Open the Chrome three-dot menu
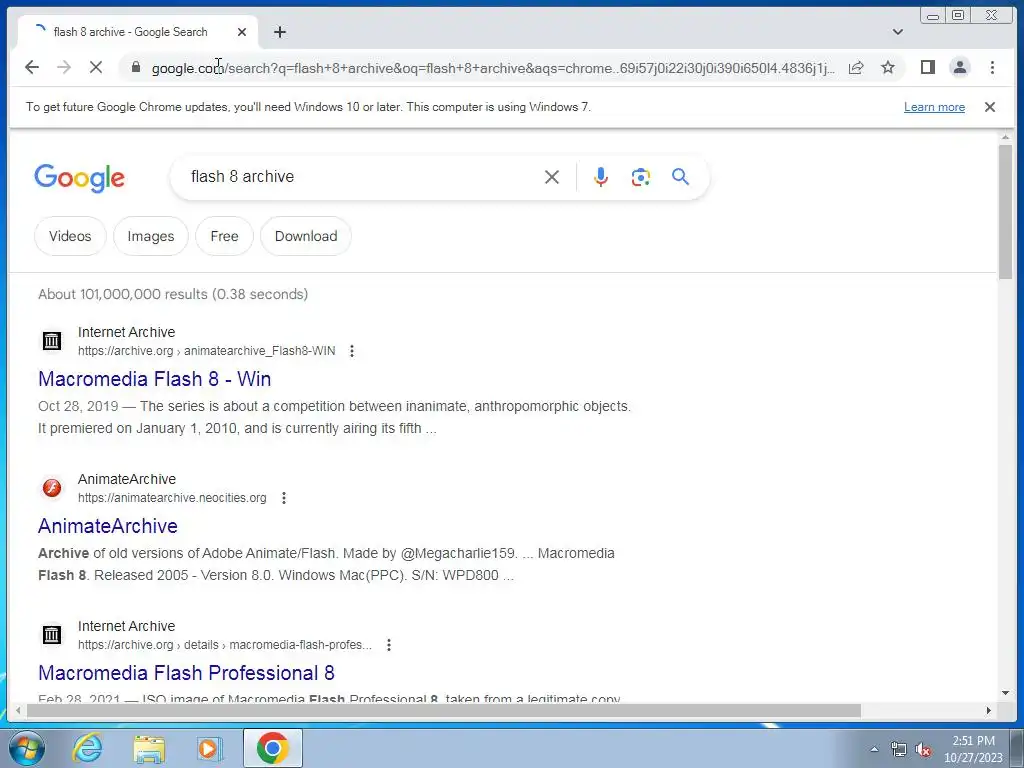This screenshot has width=1024, height=768. [x=992, y=67]
